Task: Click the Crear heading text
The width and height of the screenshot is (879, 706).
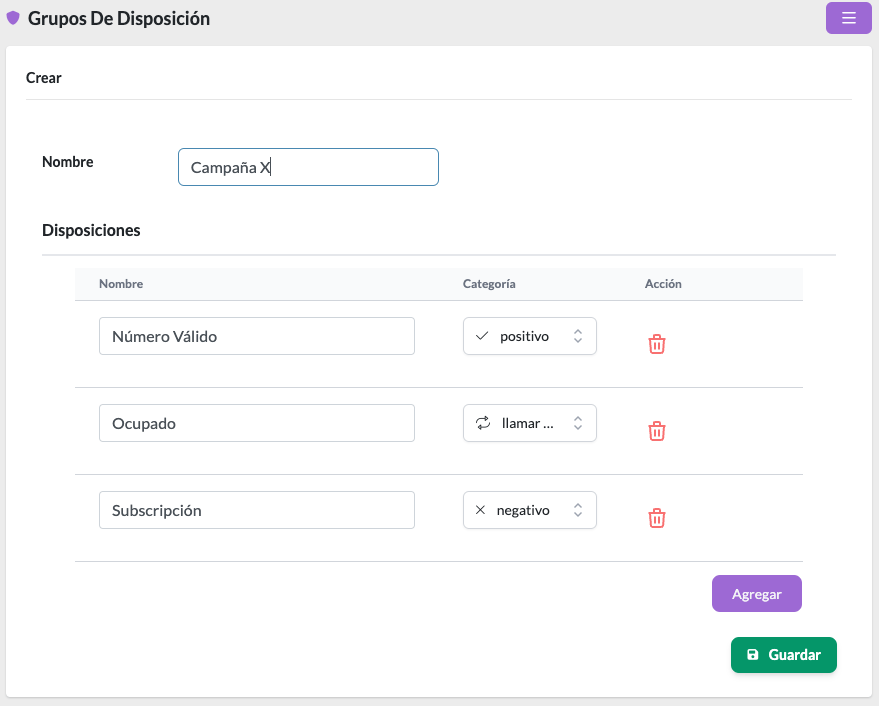Action: pos(44,77)
